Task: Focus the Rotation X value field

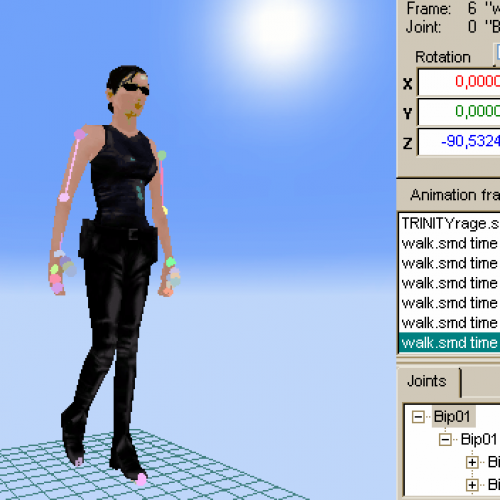Action: (x=460, y=82)
